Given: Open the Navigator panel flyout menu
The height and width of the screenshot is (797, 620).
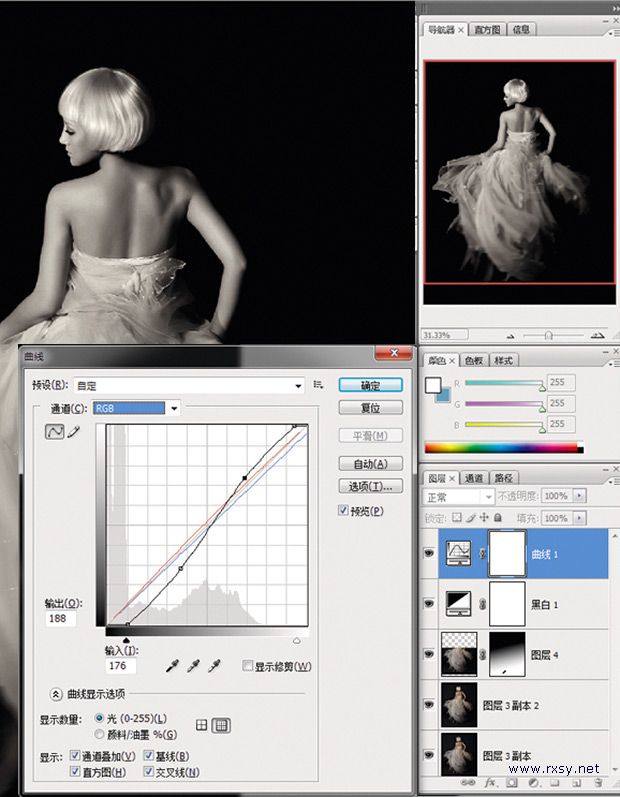Looking at the screenshot, I should point(612,33).
